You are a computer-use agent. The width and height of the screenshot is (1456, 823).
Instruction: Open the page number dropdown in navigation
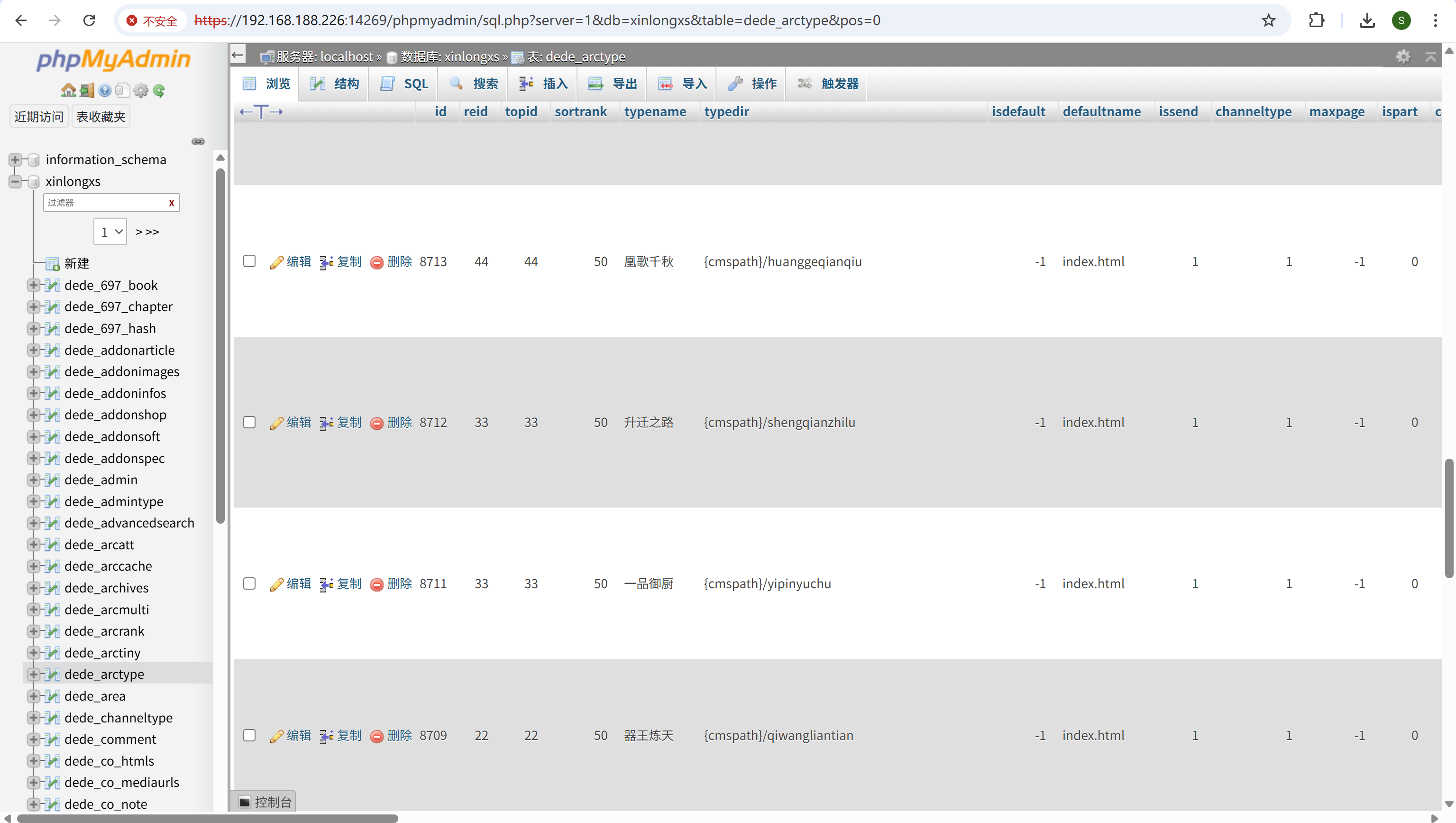coord(110,232)
